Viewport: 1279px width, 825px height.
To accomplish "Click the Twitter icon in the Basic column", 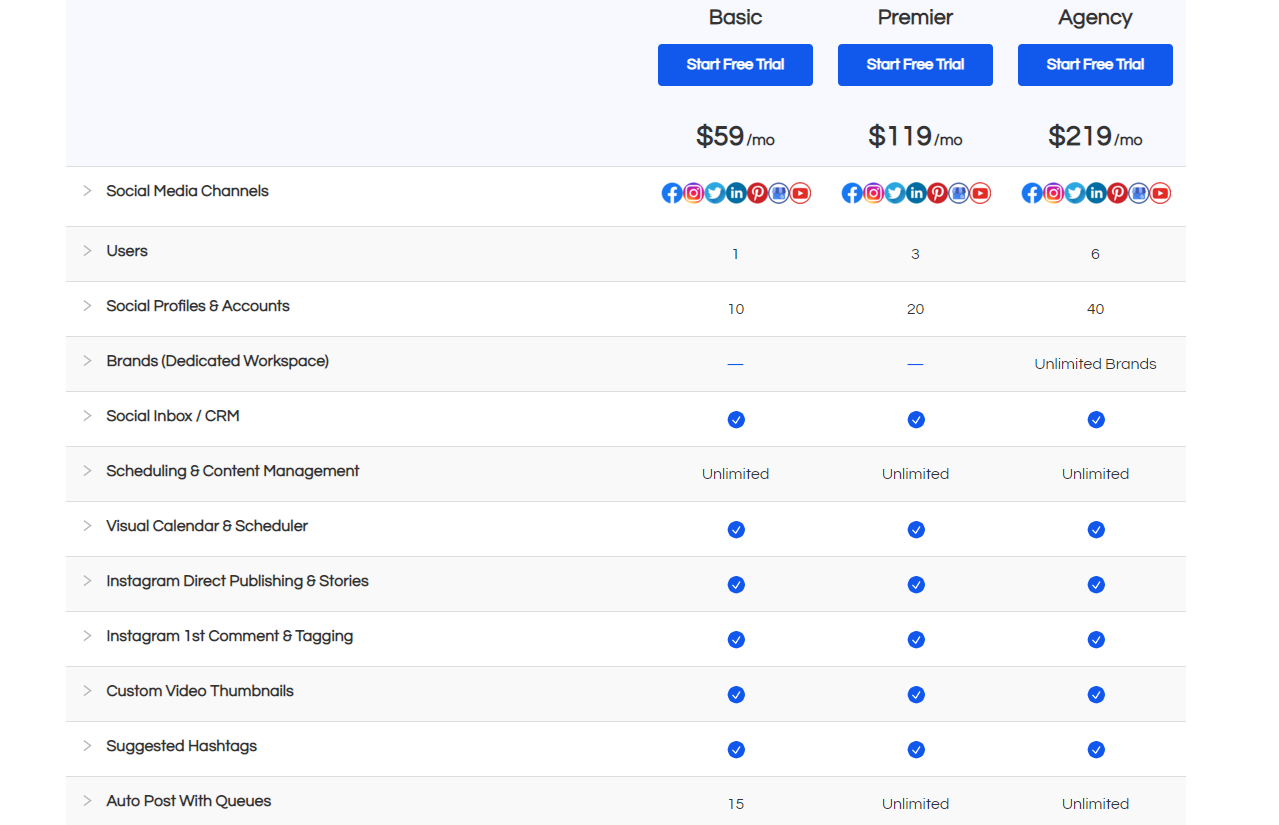I will click(715, 193).
